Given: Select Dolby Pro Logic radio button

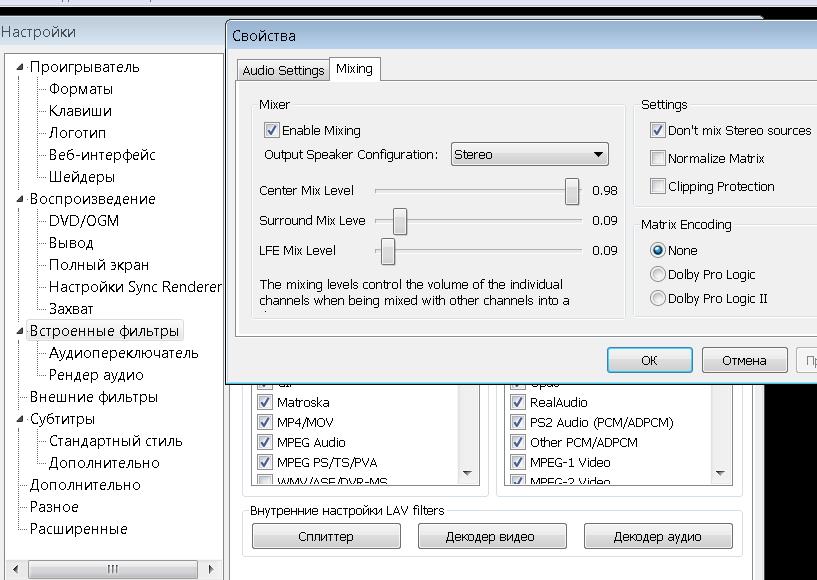Looking at the screenshot, I should (658, 274).
